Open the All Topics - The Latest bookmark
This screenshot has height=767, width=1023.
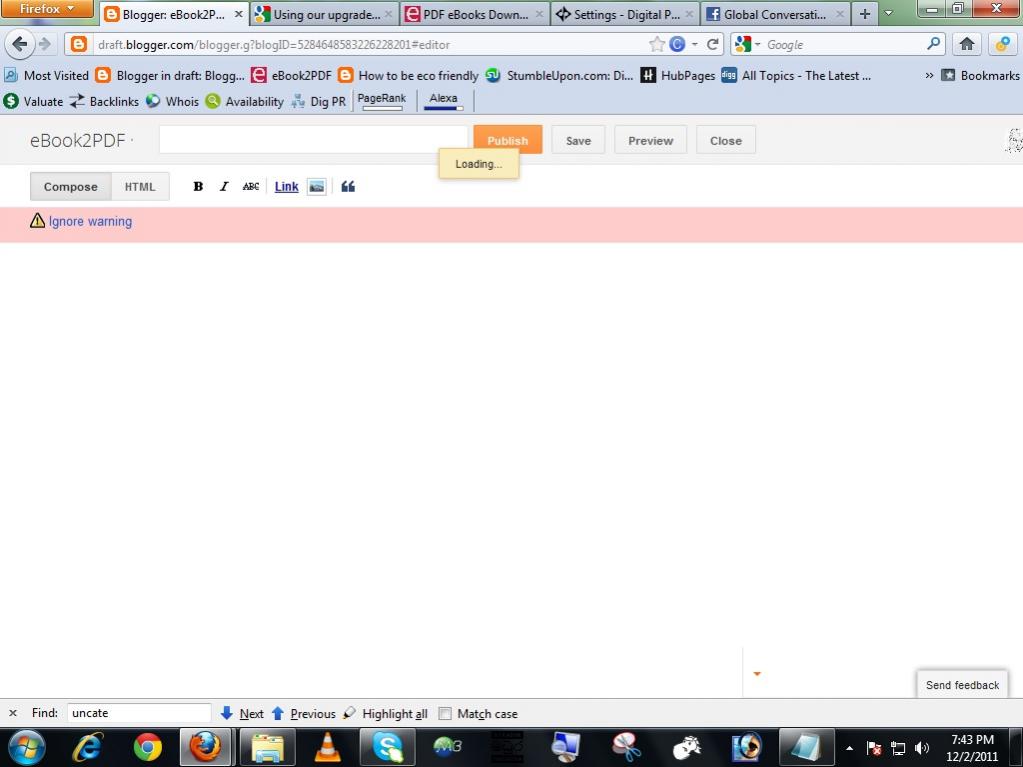click(796, 76)
